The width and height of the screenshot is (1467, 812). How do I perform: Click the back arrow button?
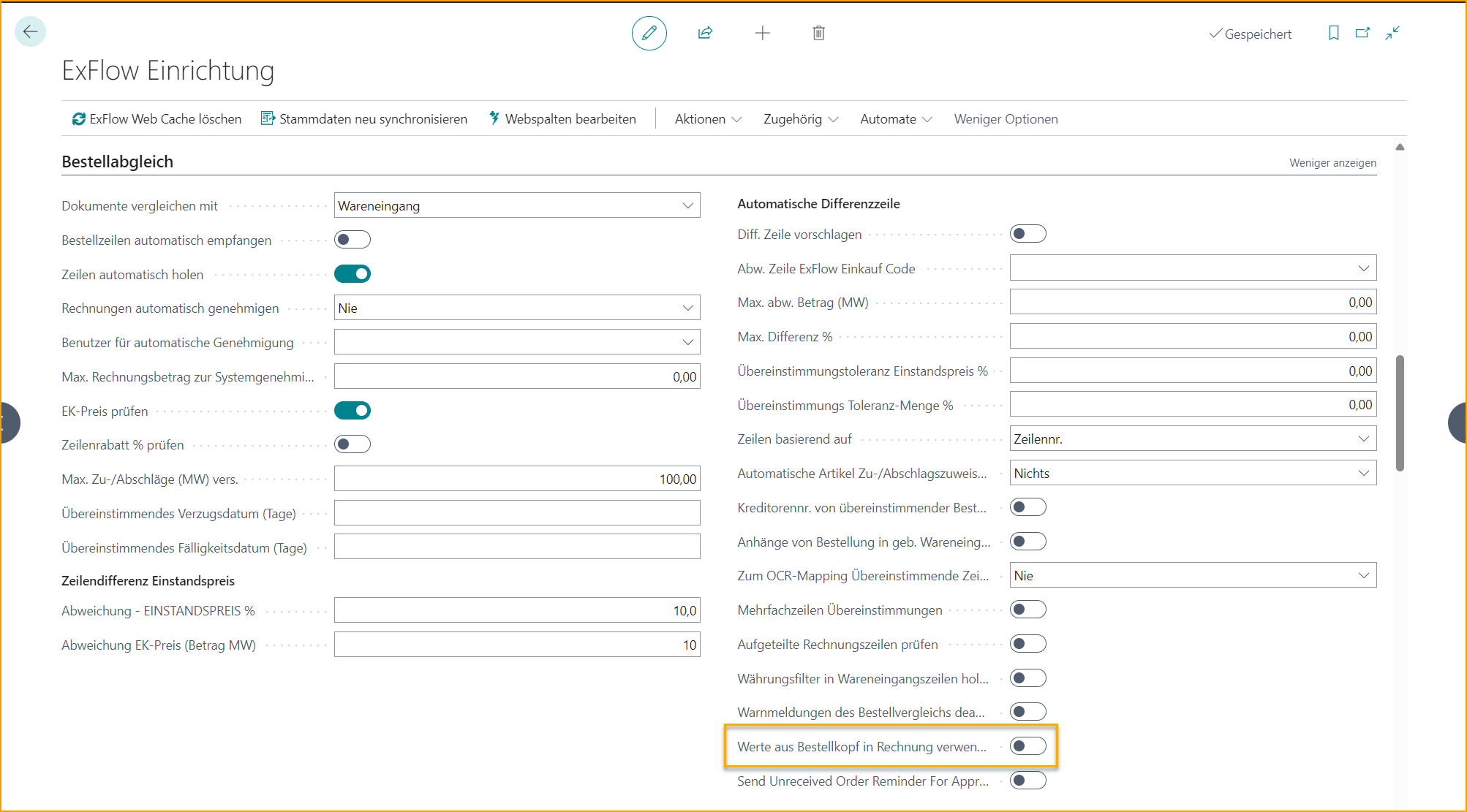coord(30,31)
